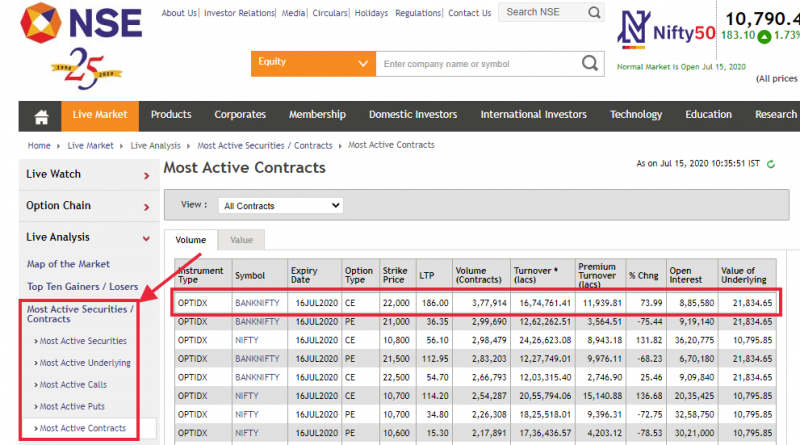This screenshot has height=445, width=800.
Task: Click the company search magnifier icon
Action: click(x=590, y=64)
